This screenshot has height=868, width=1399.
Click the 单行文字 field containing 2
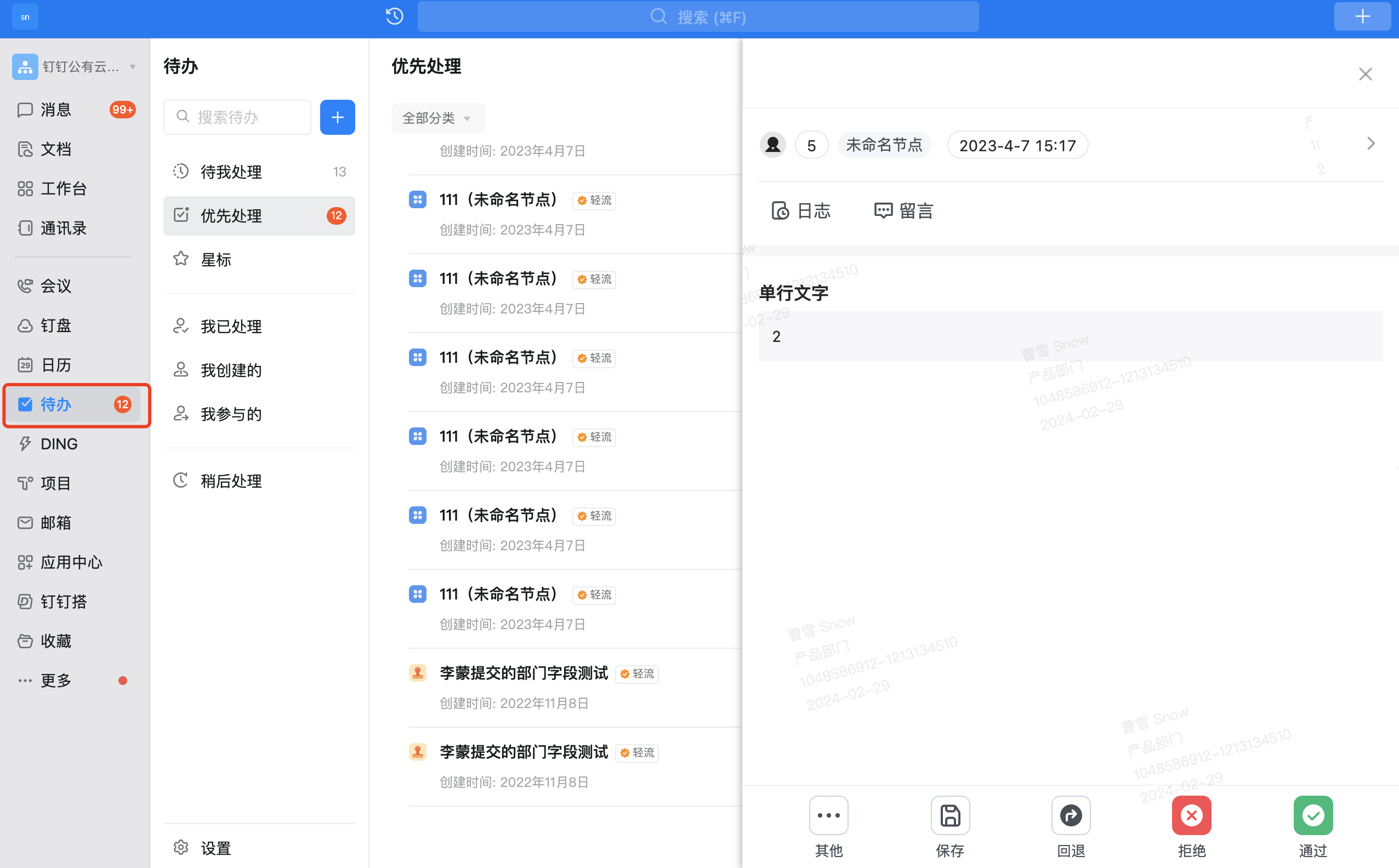(1071, 337)
